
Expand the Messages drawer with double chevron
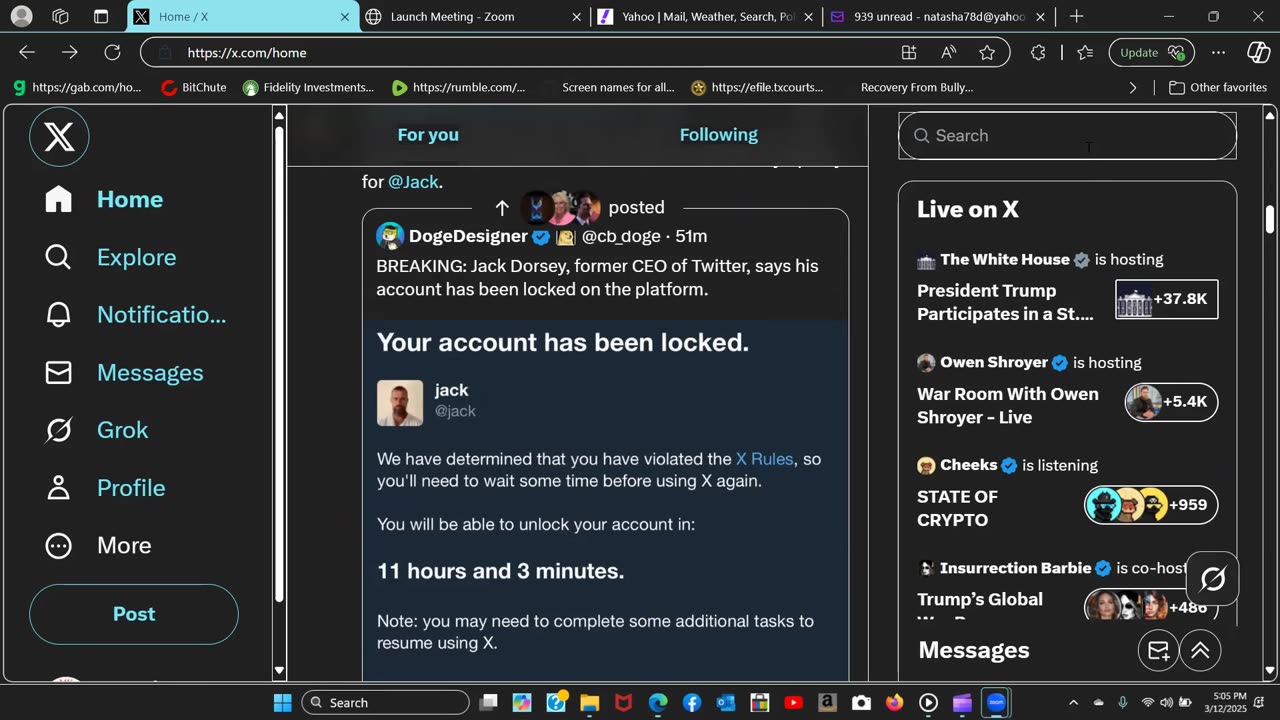point(1200,651)
